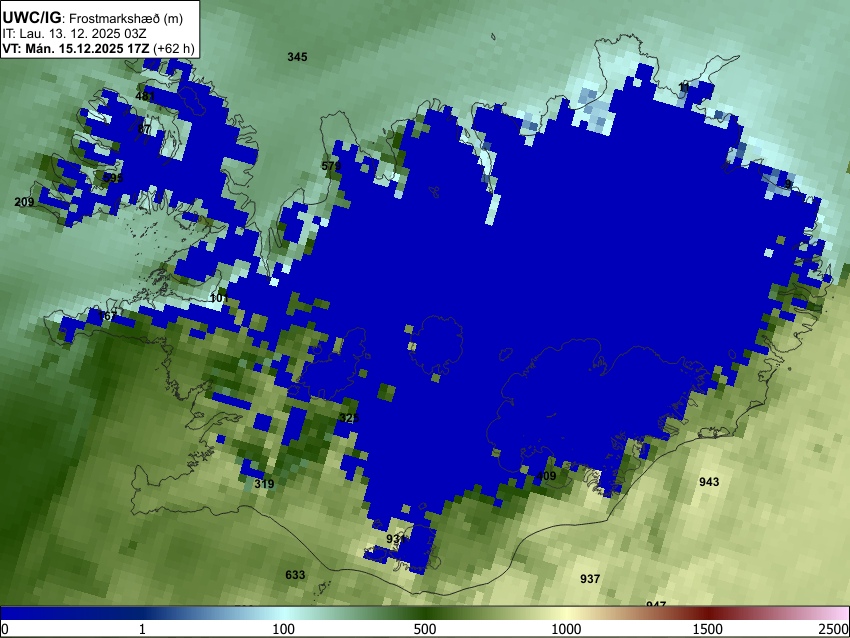The image size is (850, 638).
Task: Click the legend tick label 1000
Action: (566, 629)
